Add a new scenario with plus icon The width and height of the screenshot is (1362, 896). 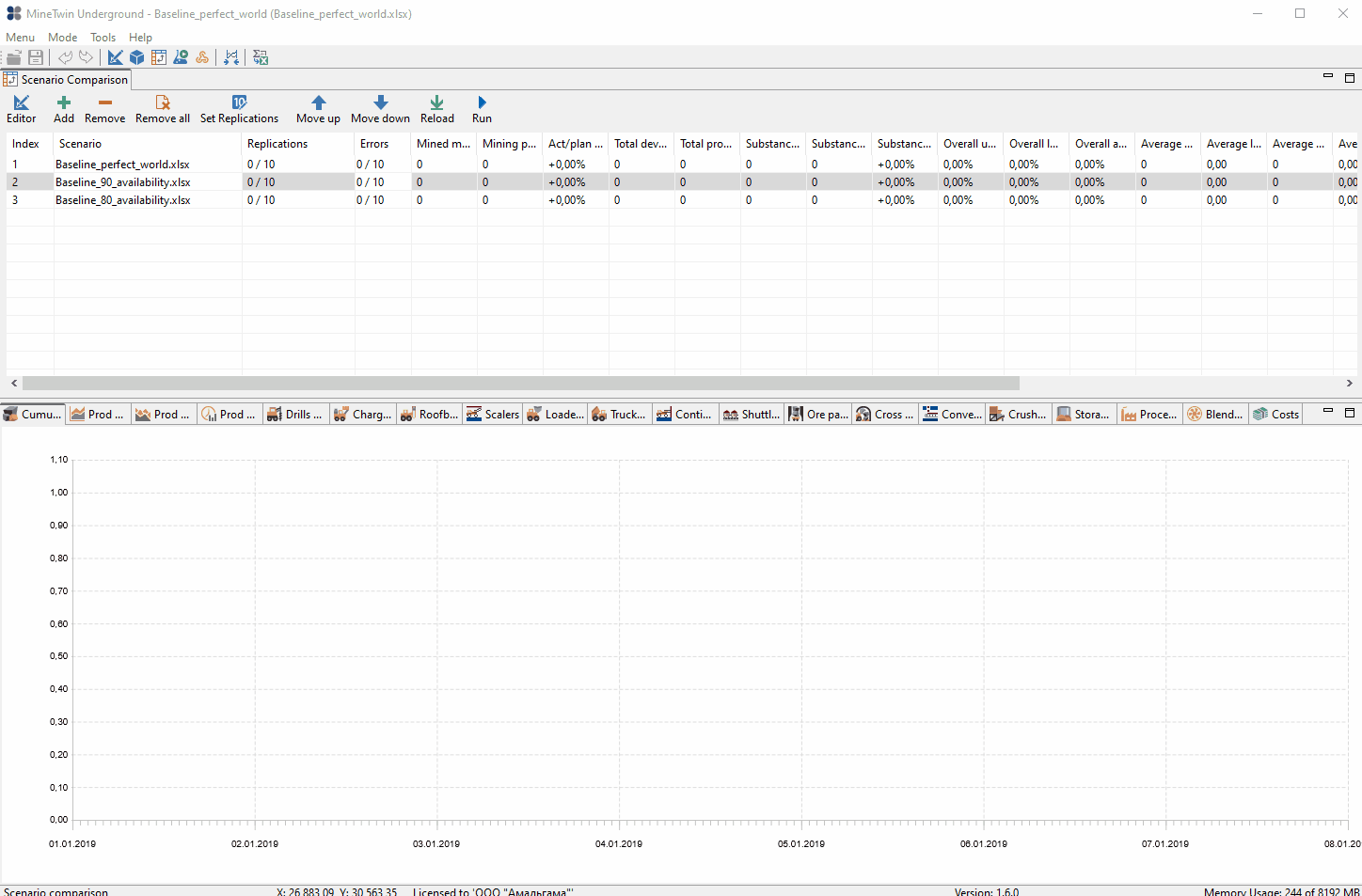[x=64, y=109]
